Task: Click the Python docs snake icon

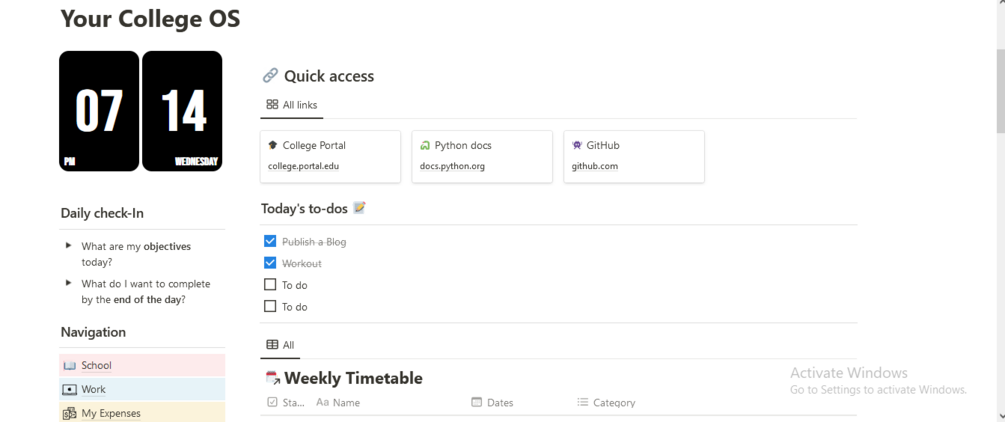Action: click(425, 145)
